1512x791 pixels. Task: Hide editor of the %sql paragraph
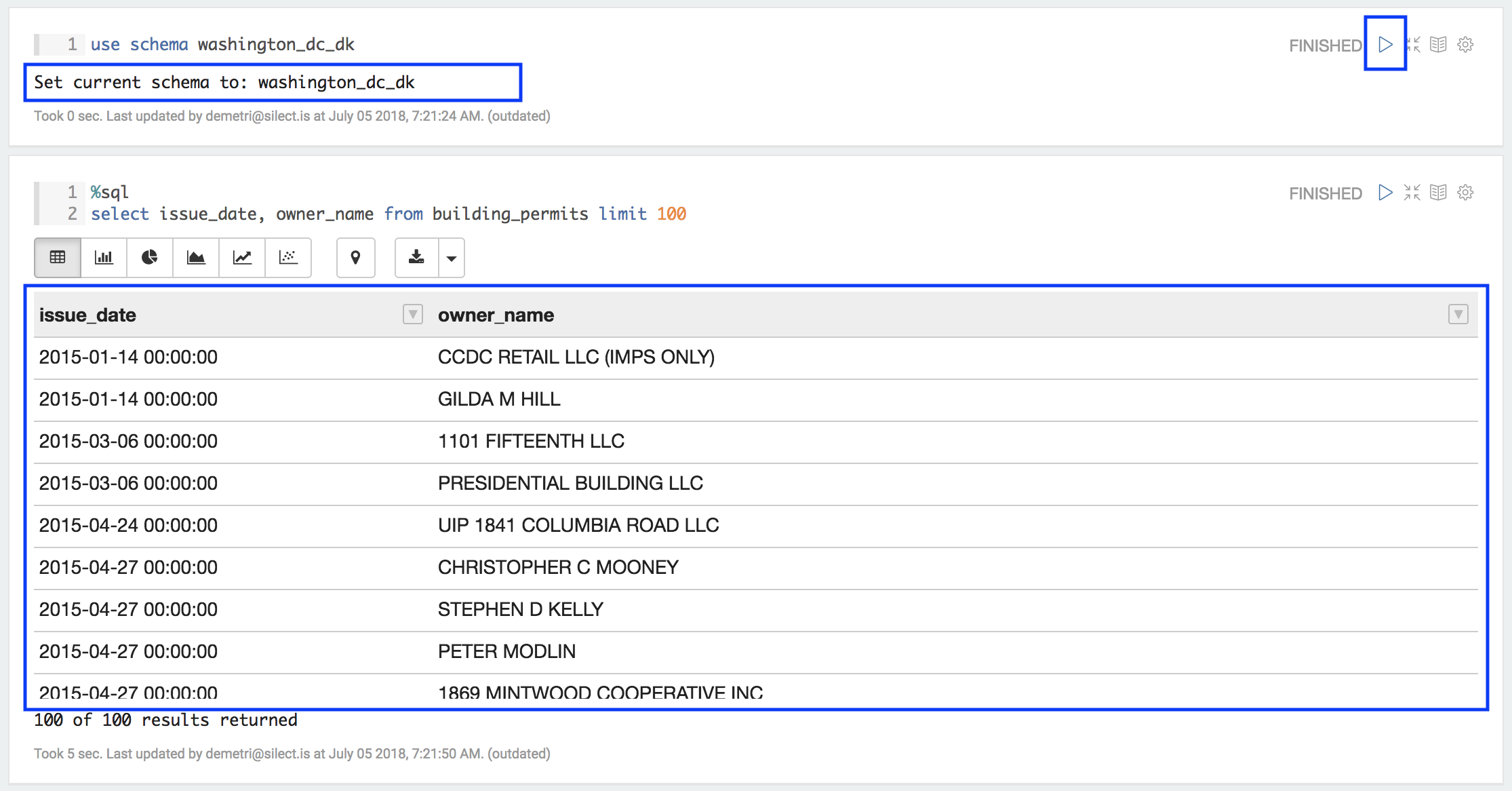[x=1412, y=193]
